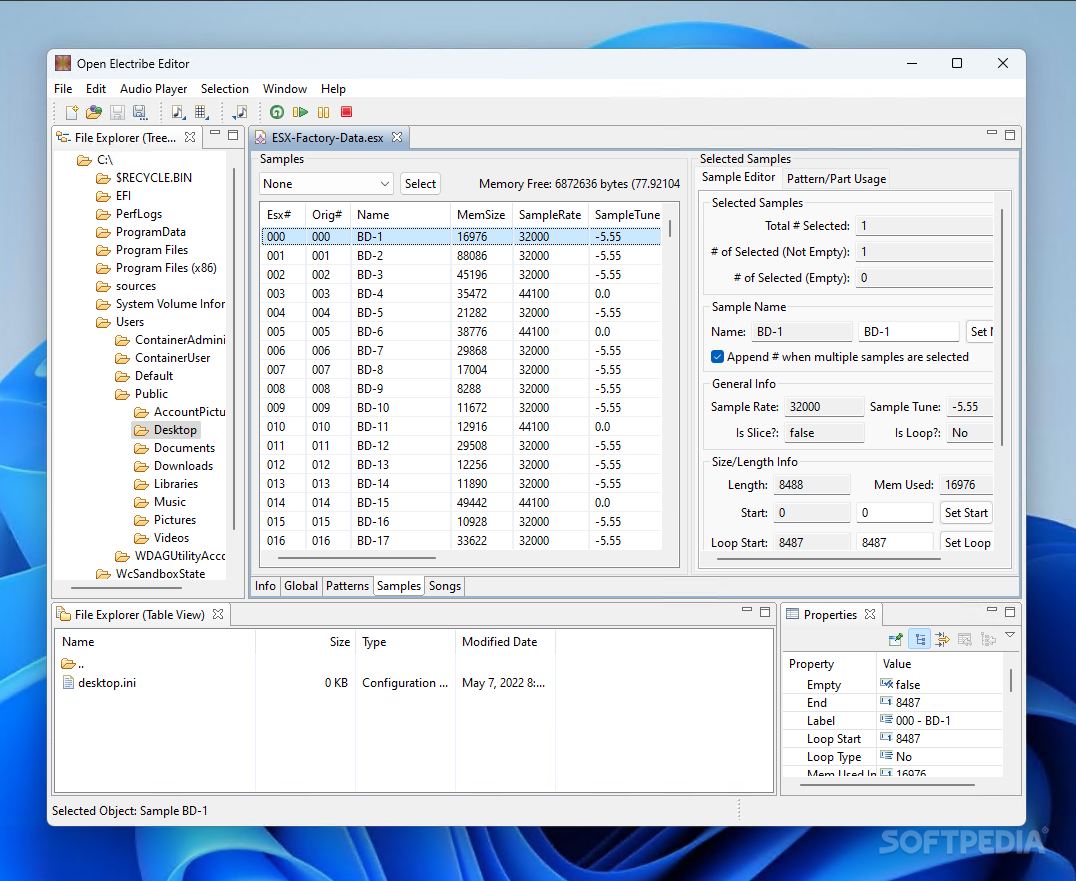Select the Desktop folder in tree
The width and height of the screenshot is (1076, 881).
pos(175,430)
